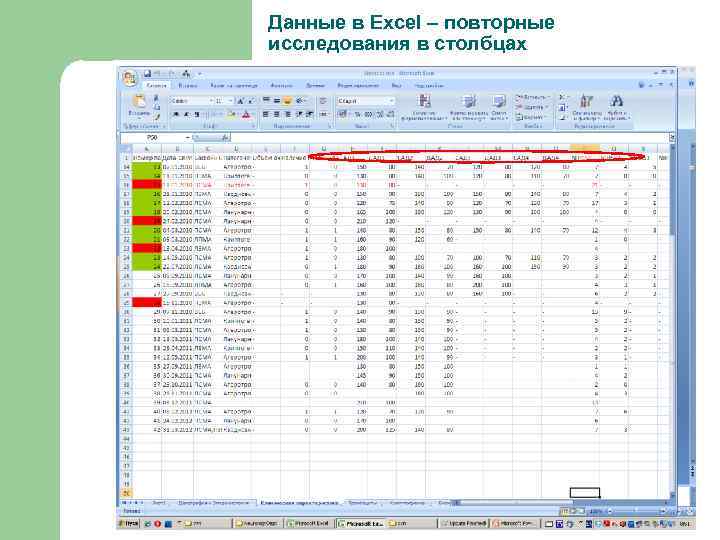720x540 pixels.
Task: Switch to Microsoft Pow... taskbar window
Action: pos(516,523)
